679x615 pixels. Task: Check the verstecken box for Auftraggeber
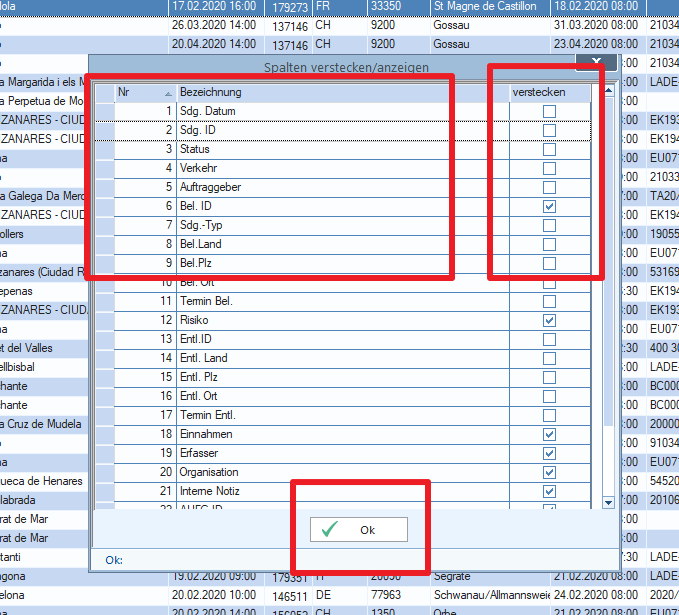(x=549, y=188)
